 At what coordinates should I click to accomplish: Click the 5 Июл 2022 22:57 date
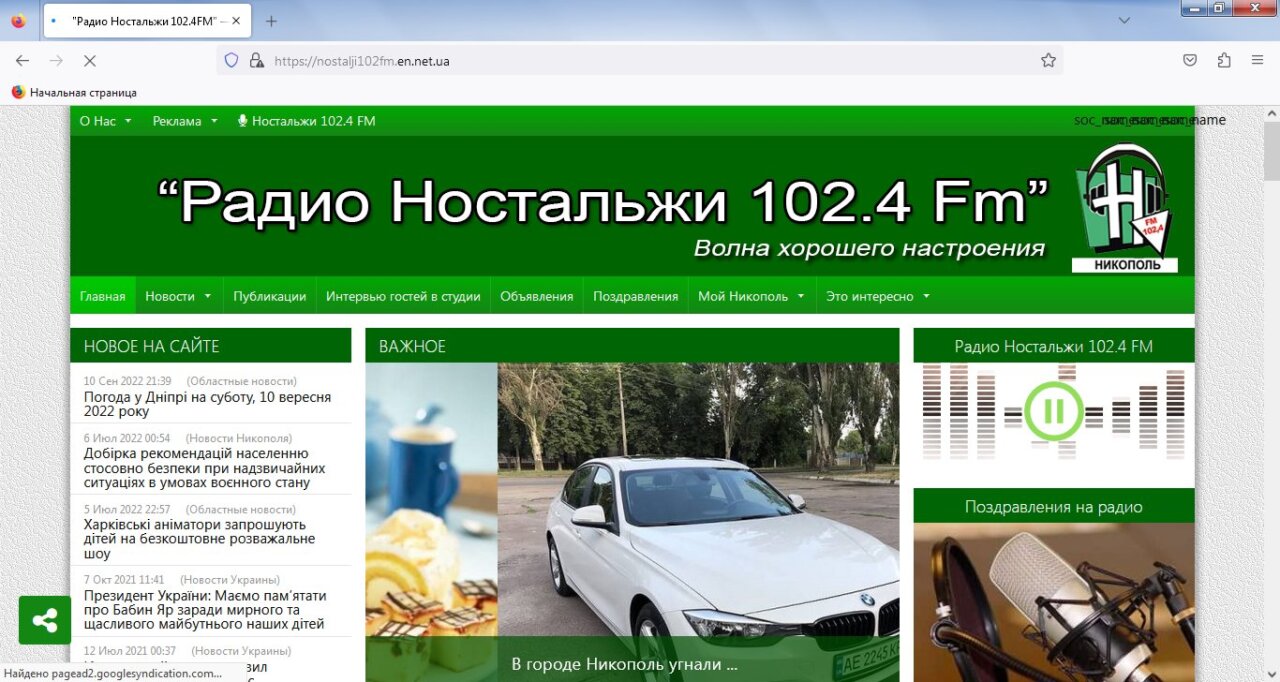[x=127, y=509]
